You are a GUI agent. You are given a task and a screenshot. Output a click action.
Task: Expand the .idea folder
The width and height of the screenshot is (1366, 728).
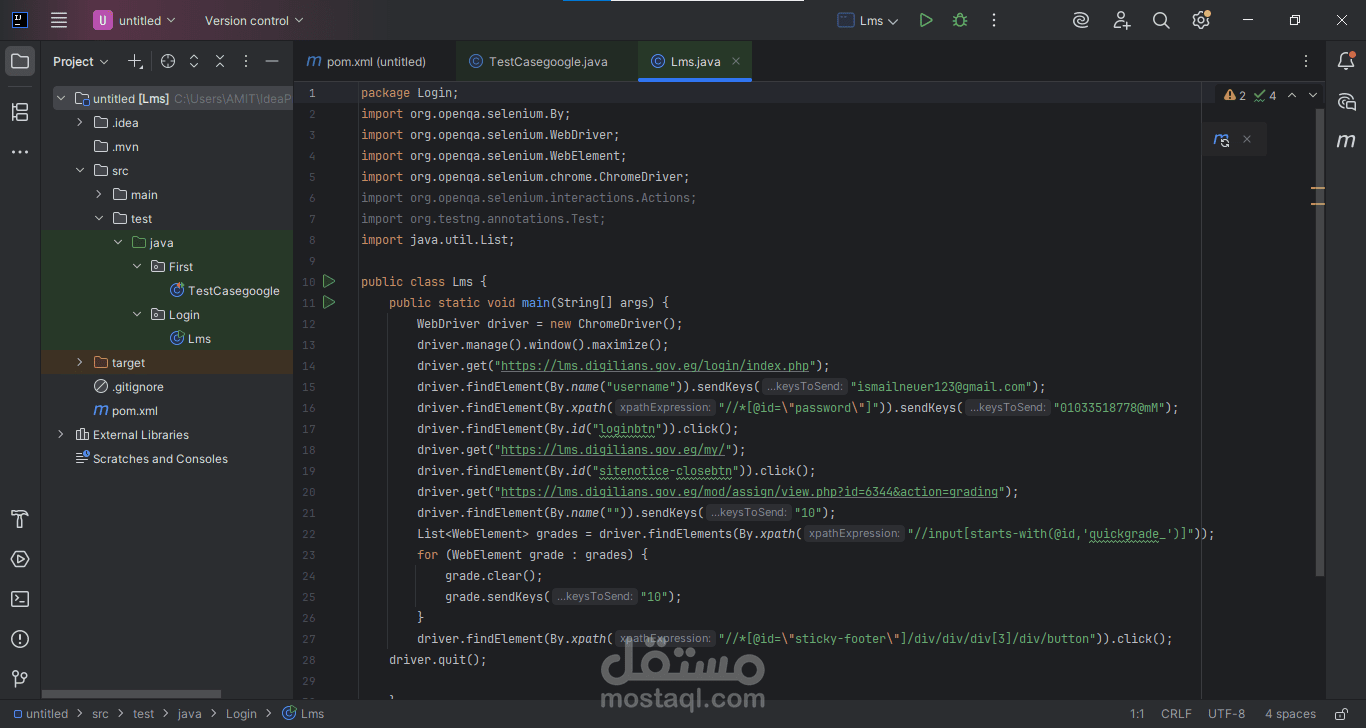80,123
